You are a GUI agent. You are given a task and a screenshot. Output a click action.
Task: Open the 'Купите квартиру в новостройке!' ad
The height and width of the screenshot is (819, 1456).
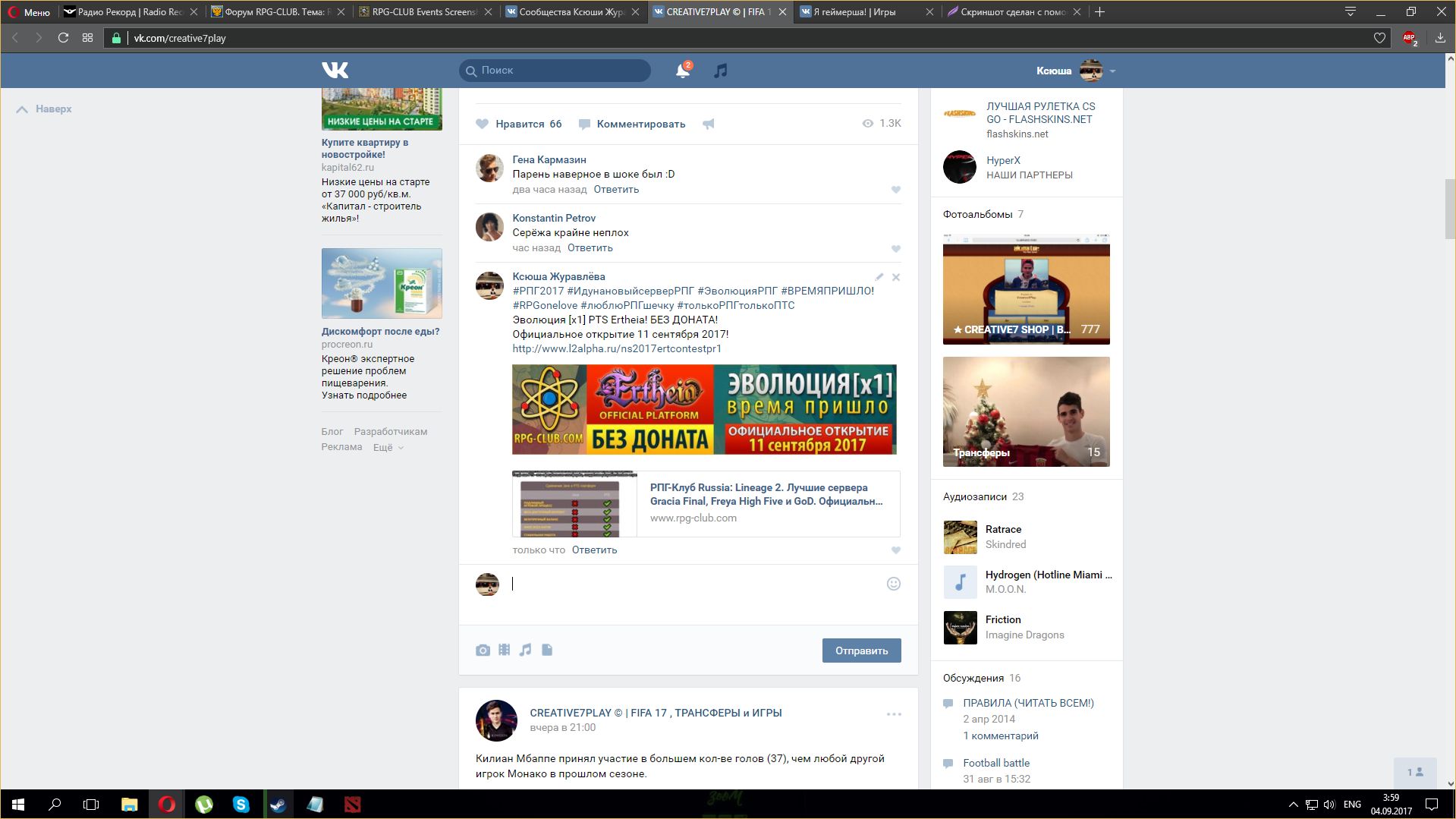[365, 149]
